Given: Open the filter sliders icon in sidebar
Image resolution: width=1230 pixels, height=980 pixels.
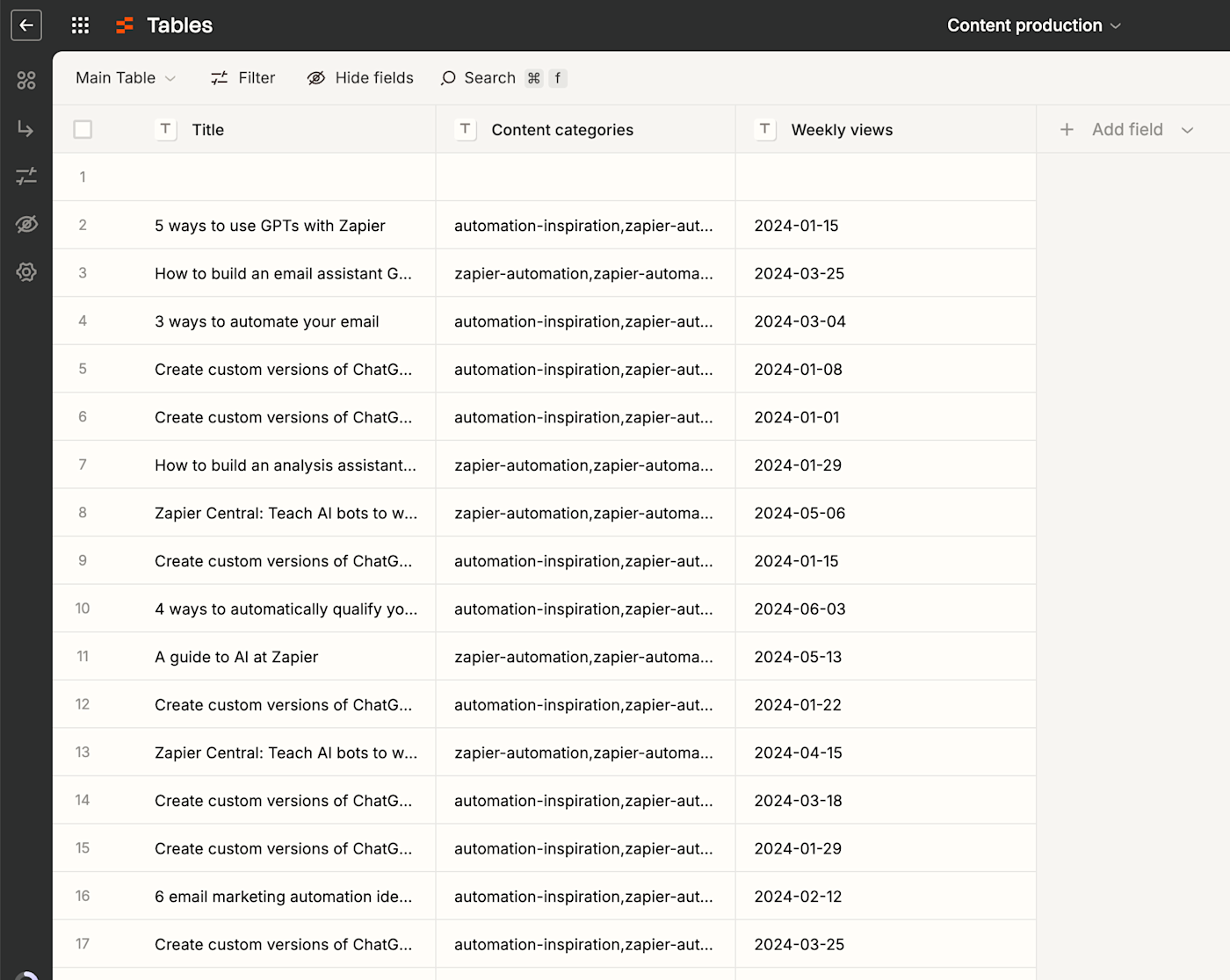Looking at the screenshot, I should [26, 177].
